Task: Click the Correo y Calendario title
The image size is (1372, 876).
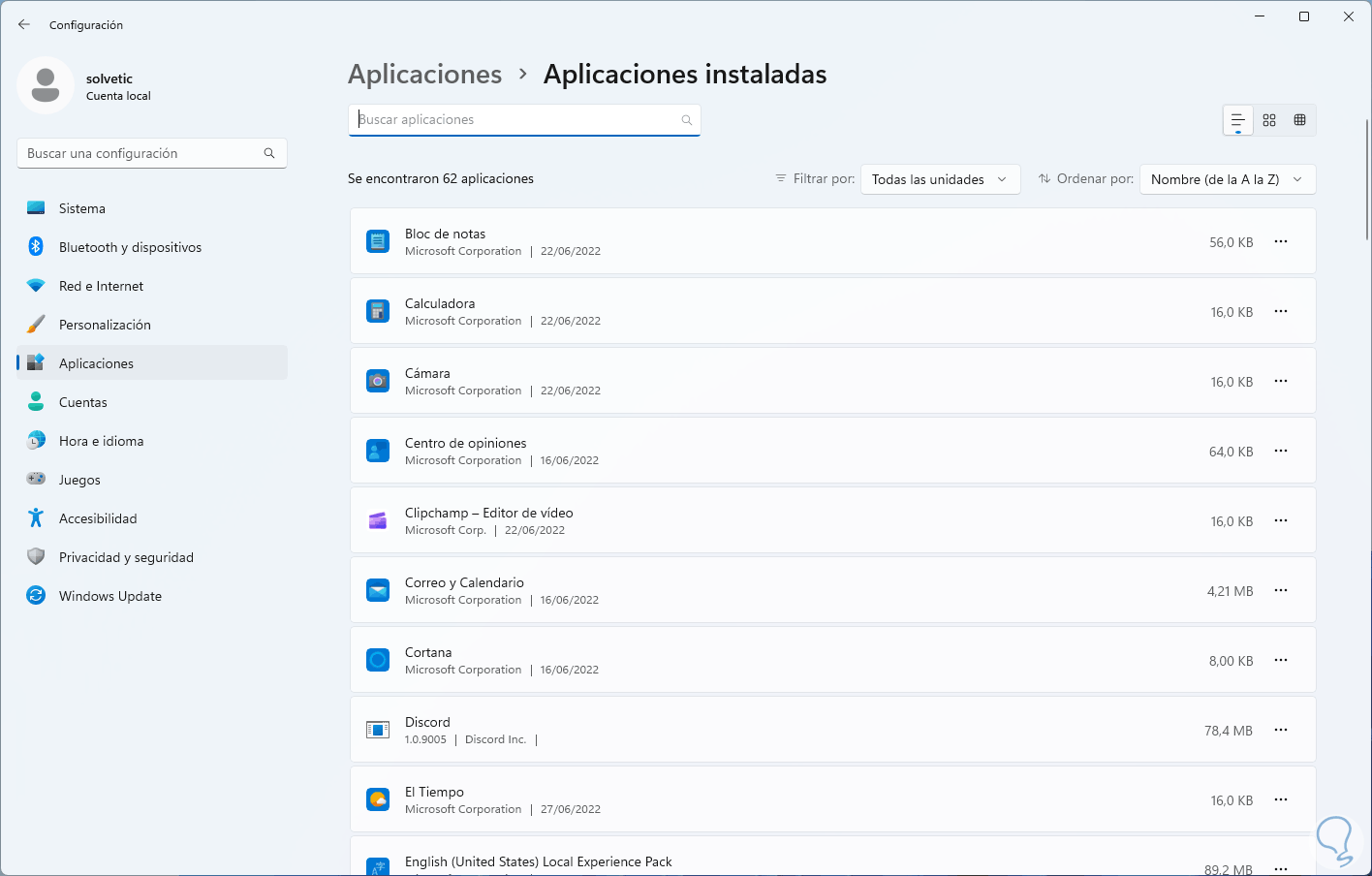Action: pyautogui.click(x=464, y=582)
